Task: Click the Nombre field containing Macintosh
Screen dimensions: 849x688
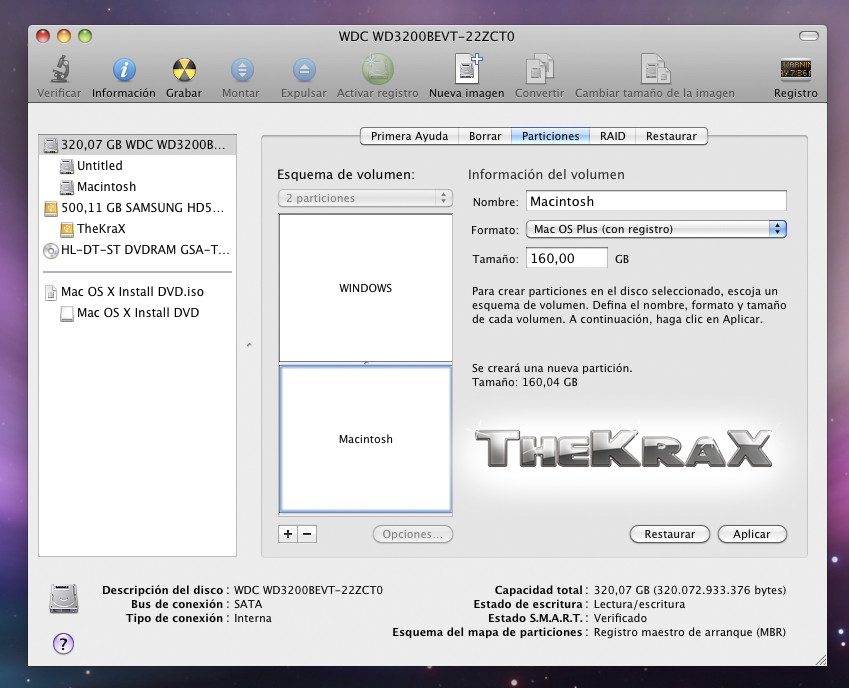Action: (656, 201)
